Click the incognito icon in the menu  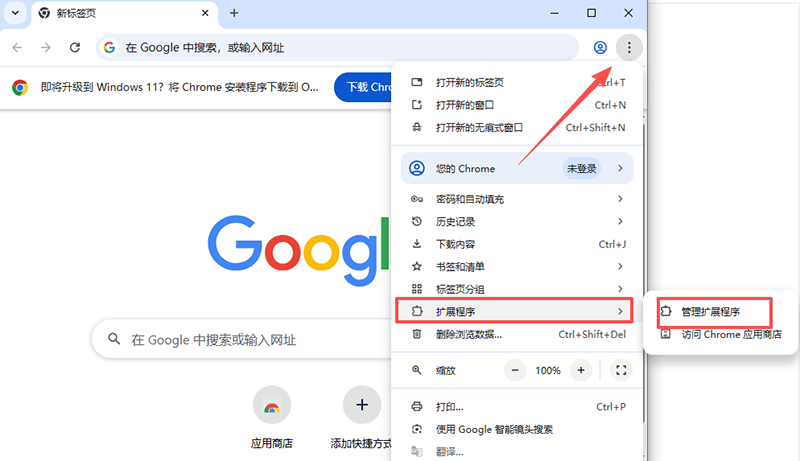417,127
